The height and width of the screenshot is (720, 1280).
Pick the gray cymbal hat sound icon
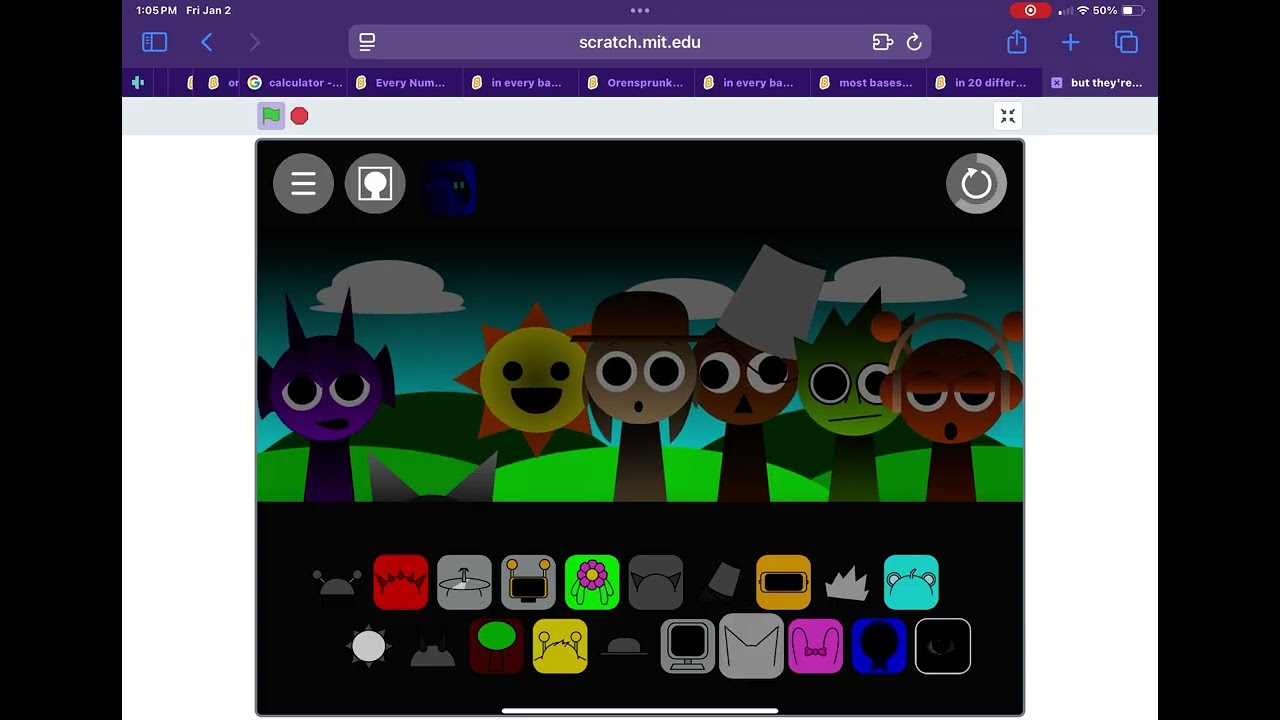464,582
